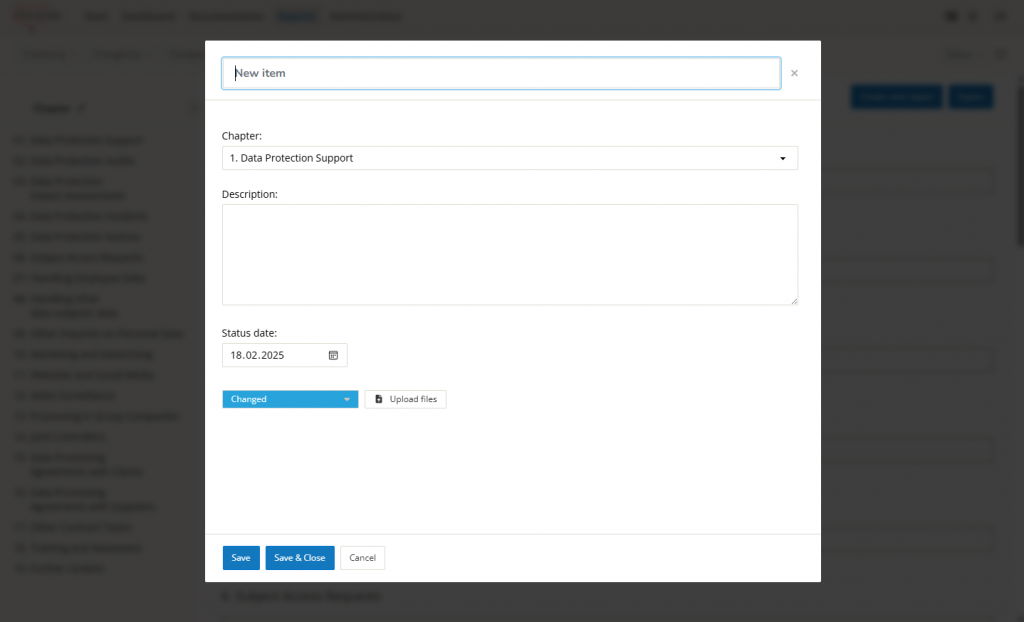This screenshot has height=622, width=1024.
Task: Cancel the new item dialog
Action: click(362, 558)
